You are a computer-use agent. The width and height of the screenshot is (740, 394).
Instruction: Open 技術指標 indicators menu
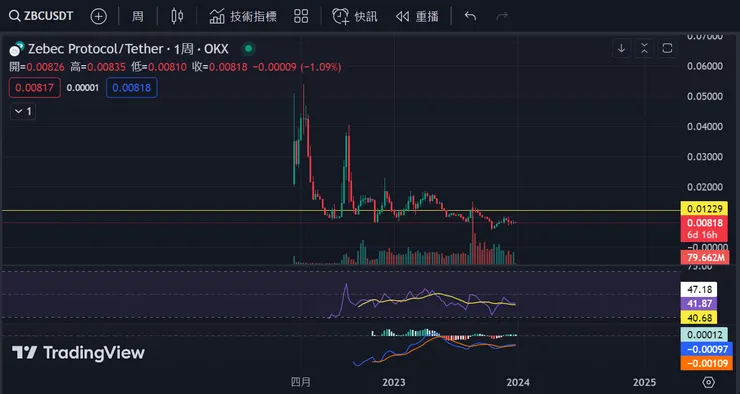click(x=243, y=17)
